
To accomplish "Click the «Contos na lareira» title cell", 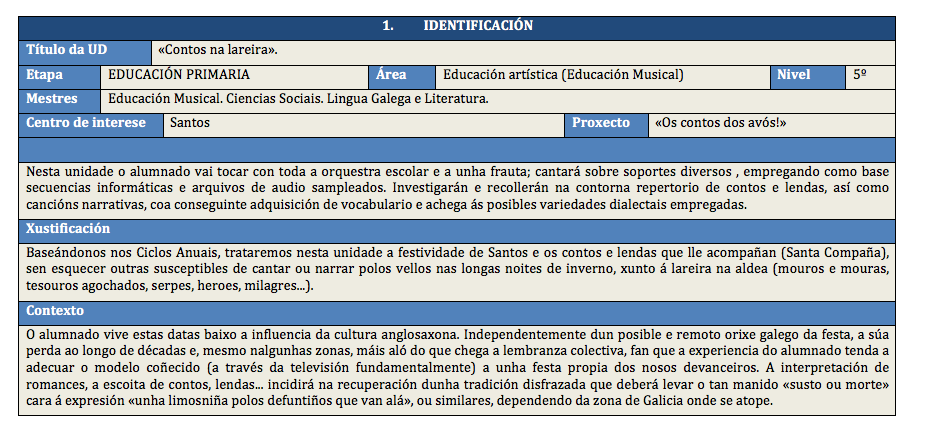I will coord(525,51).
